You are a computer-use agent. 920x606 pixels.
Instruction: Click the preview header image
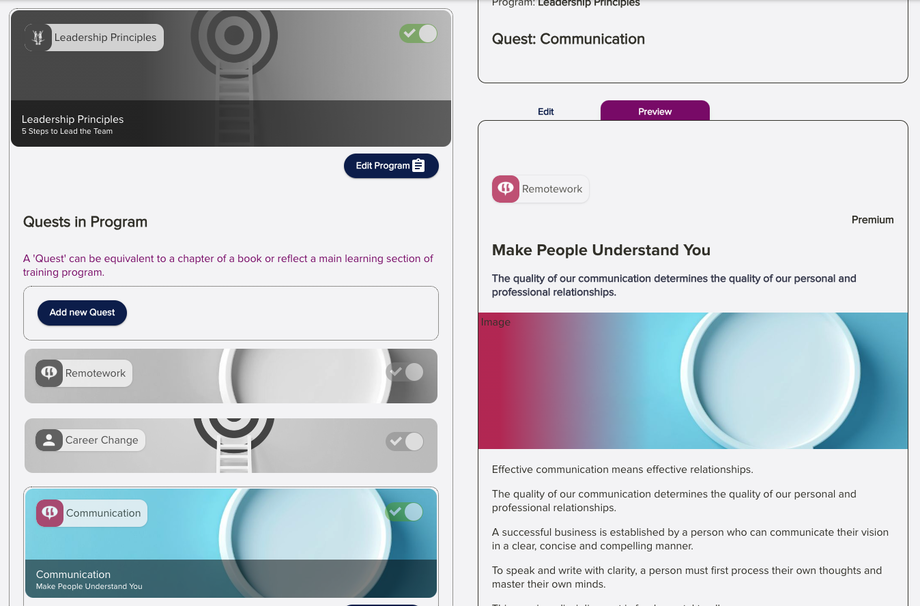pos(693,381)
